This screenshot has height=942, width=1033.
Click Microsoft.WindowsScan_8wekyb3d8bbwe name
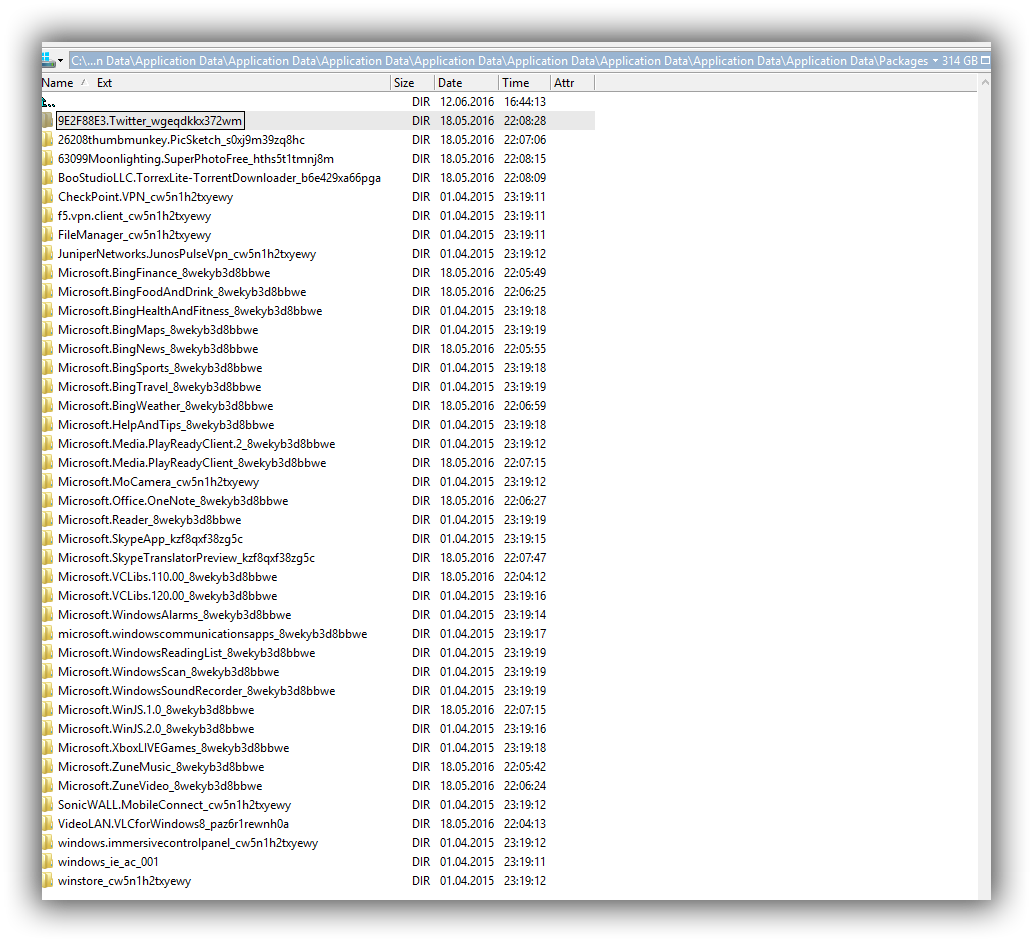[x=169, y=672]
